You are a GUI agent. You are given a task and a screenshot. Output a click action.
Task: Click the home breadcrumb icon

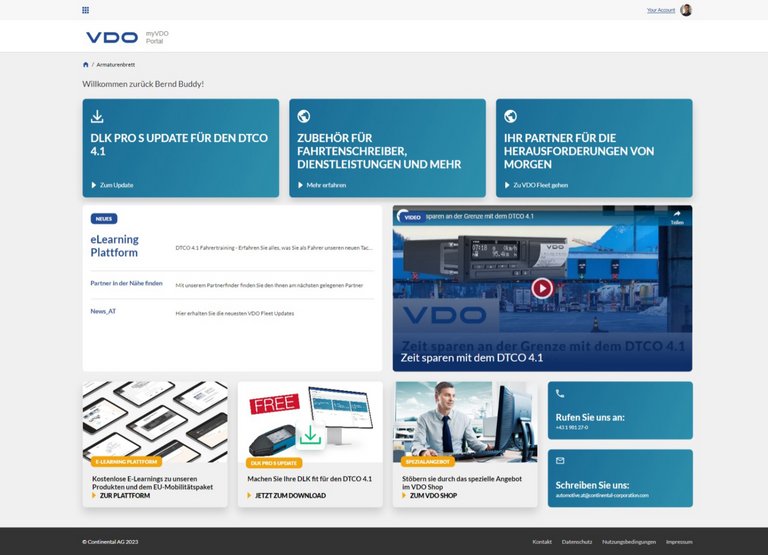point(86,64)
